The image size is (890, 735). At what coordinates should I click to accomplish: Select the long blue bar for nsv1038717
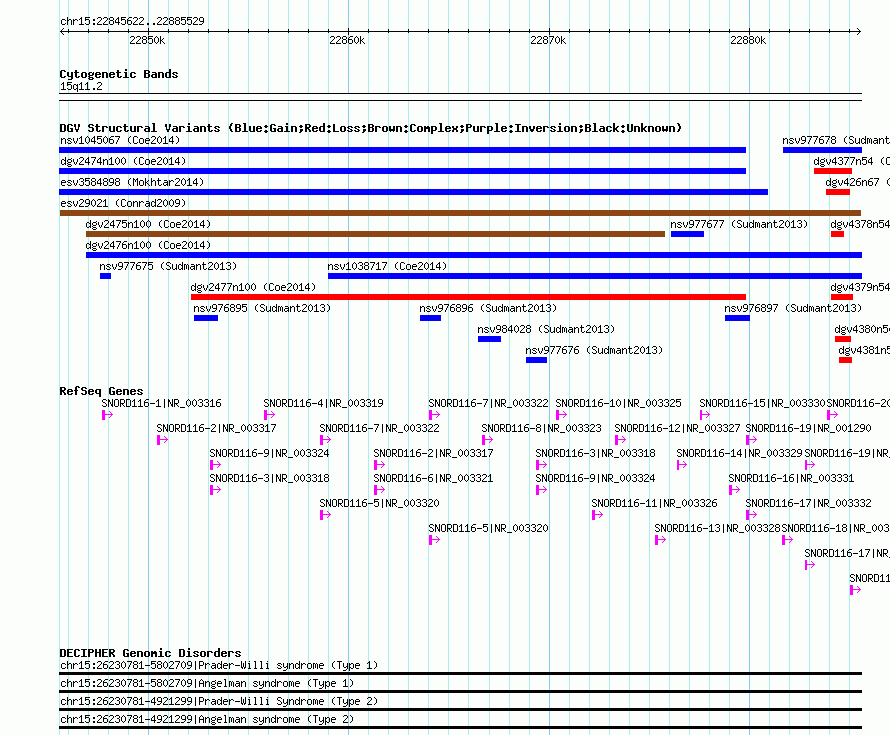595,276
